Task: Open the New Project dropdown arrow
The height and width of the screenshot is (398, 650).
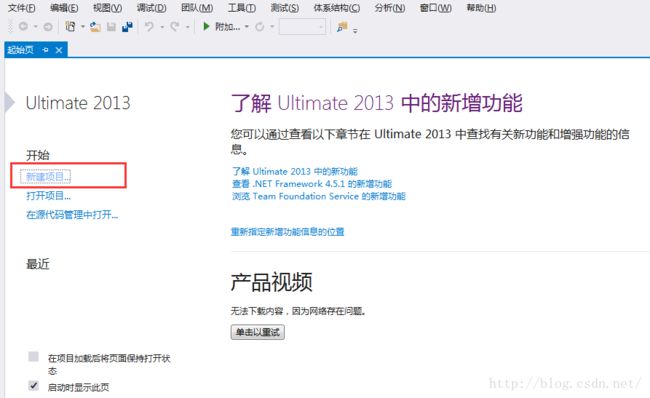Action: [83, 27]
